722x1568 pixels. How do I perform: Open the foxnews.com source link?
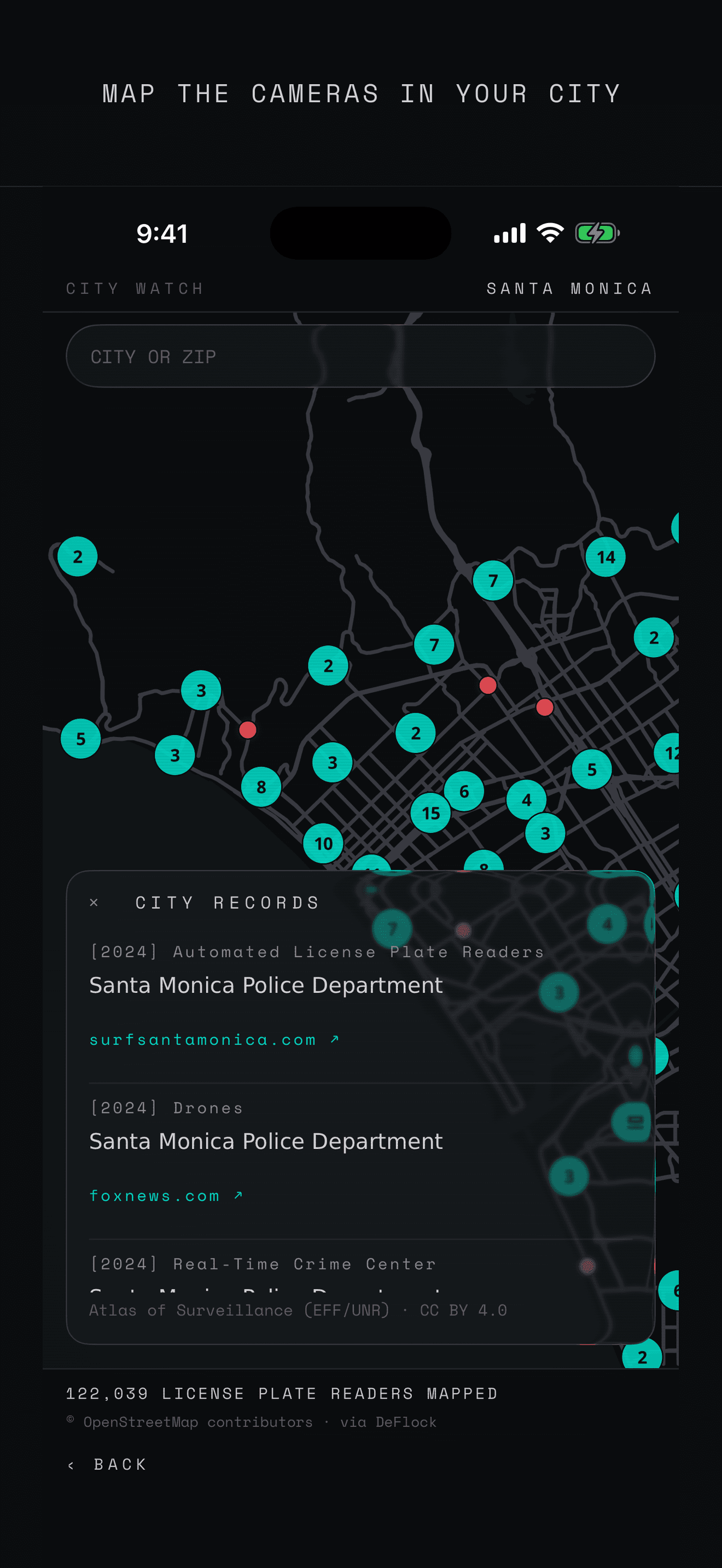tap(166, 1196)
